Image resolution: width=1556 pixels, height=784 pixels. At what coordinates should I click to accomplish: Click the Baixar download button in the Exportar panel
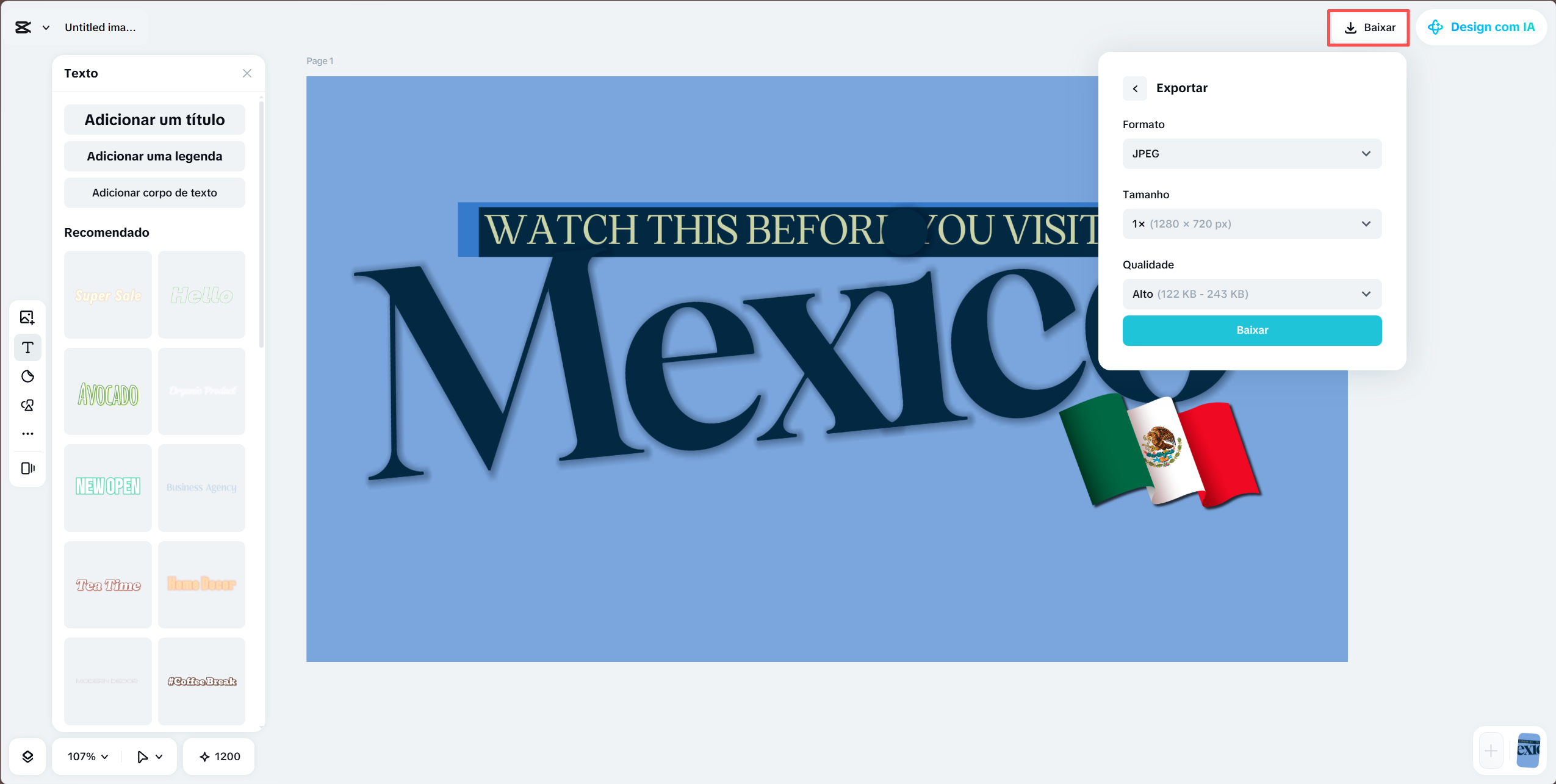tap(1252, 330)
